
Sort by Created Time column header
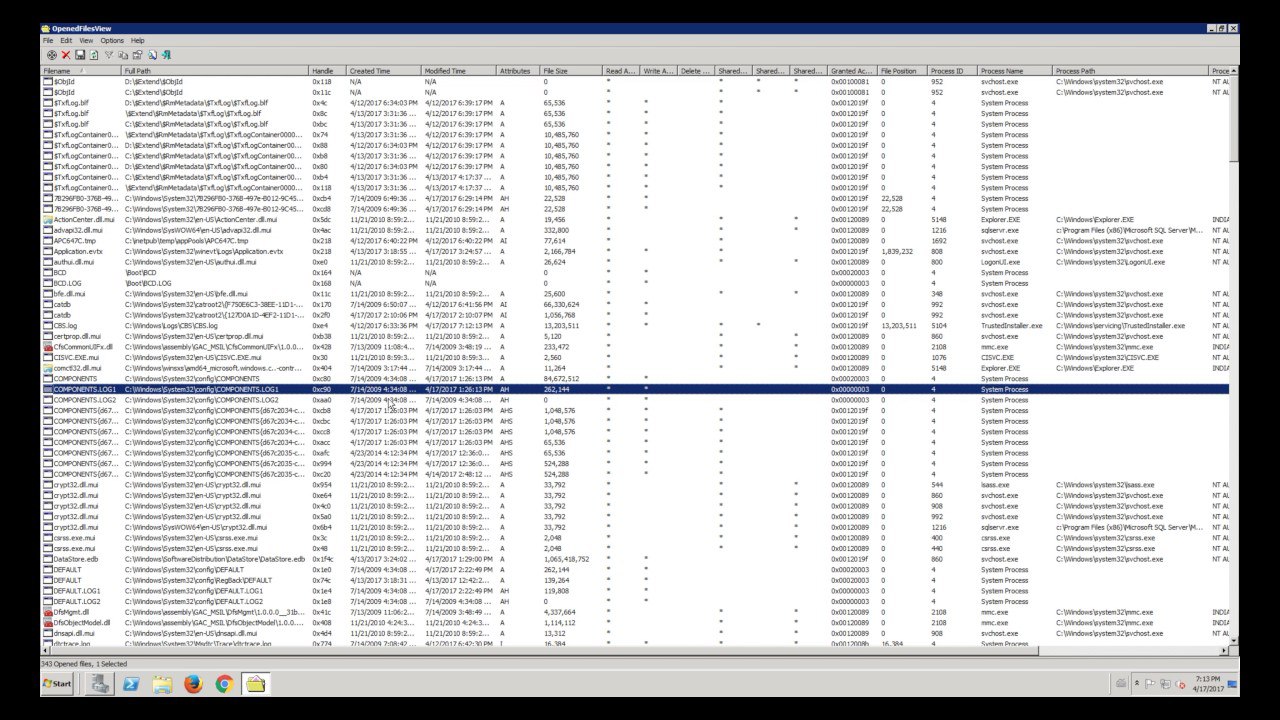pos(382,71)
